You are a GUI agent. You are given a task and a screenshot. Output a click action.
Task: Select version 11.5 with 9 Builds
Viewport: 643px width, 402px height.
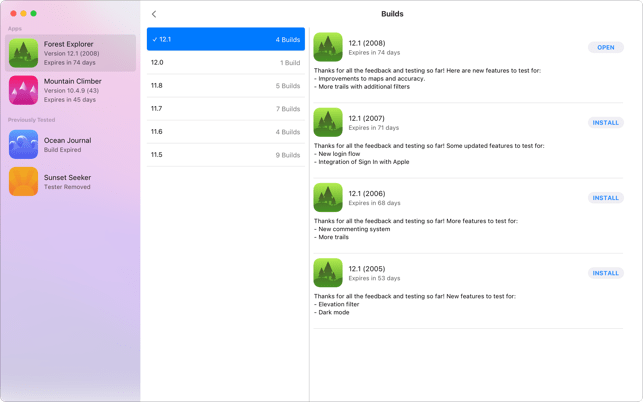pos(226,155)
